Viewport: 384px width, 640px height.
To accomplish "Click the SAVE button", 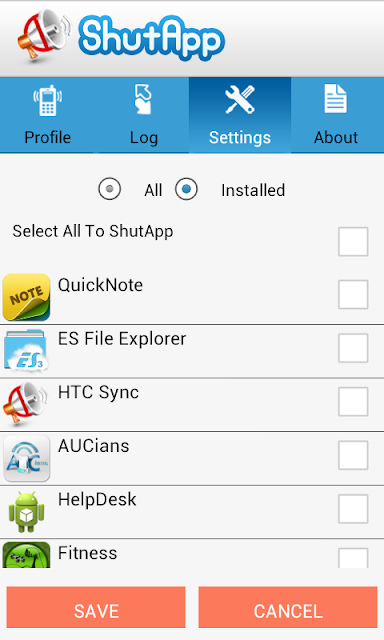I will [96, 607].
